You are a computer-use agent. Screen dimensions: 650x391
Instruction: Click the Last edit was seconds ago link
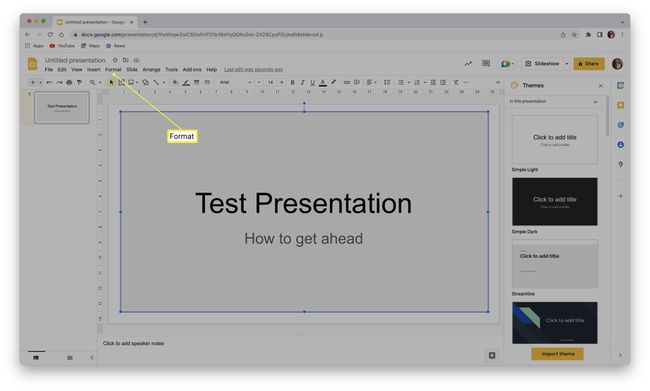click(253, 70)
